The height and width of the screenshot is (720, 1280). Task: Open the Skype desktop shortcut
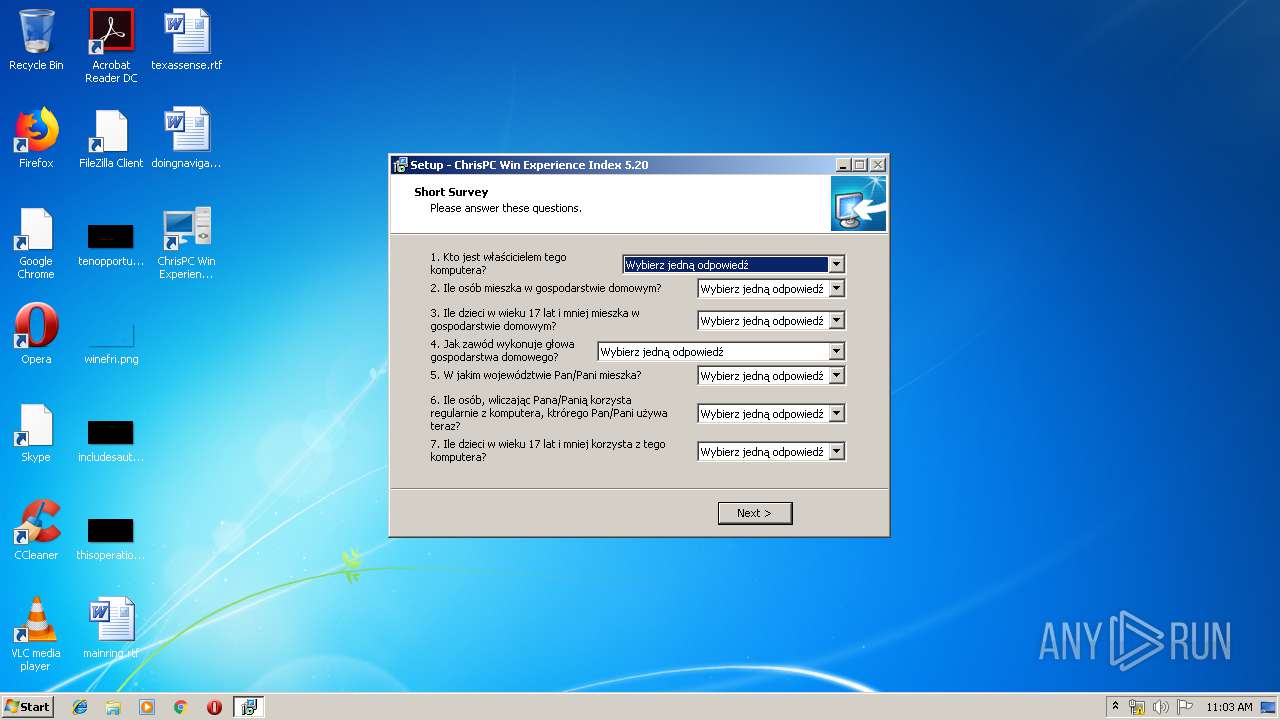coord(36,432)
